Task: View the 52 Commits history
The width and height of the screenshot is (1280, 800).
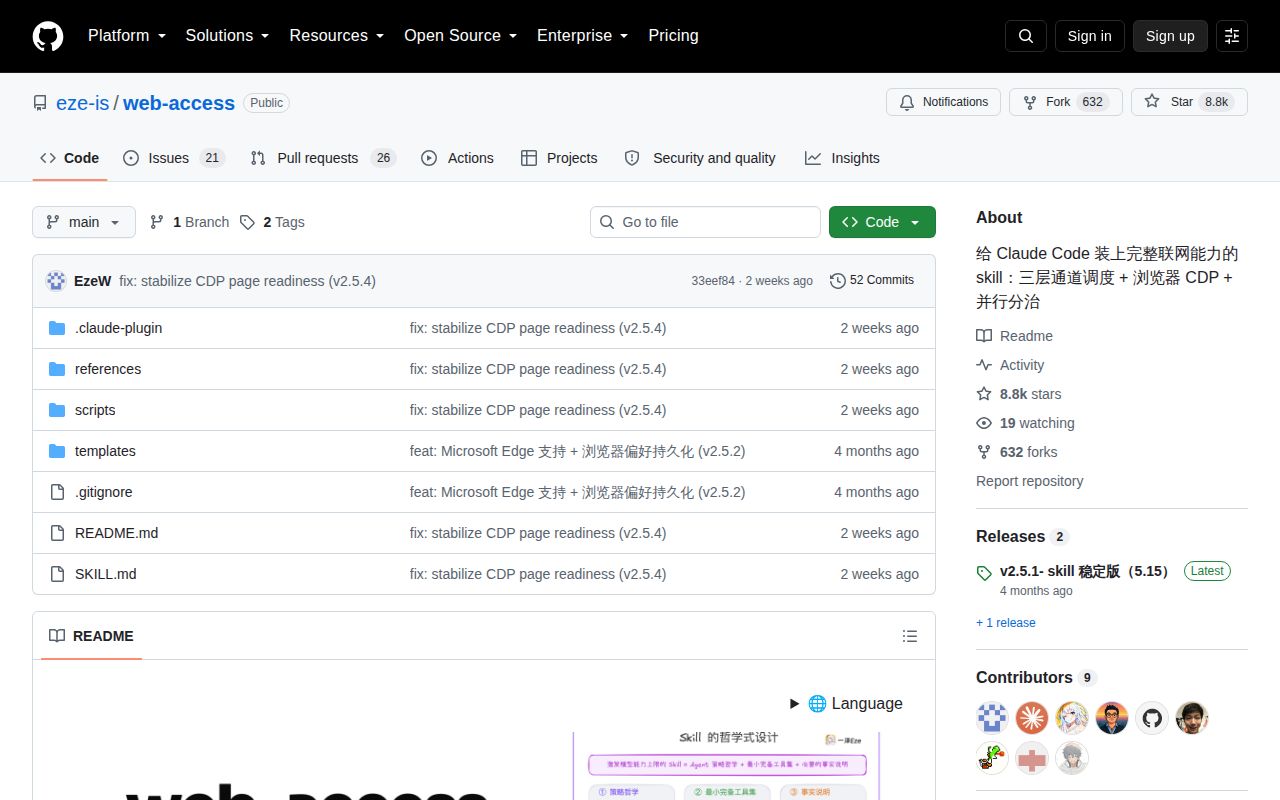Action: [x=872, y=281]
